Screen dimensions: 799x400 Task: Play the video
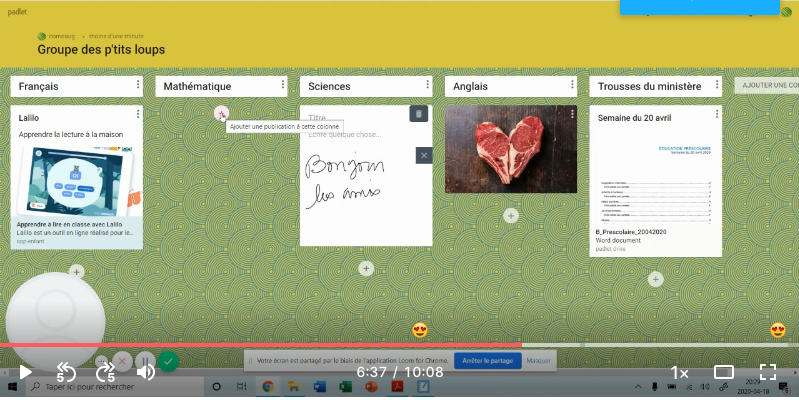(x=24, y=372)
